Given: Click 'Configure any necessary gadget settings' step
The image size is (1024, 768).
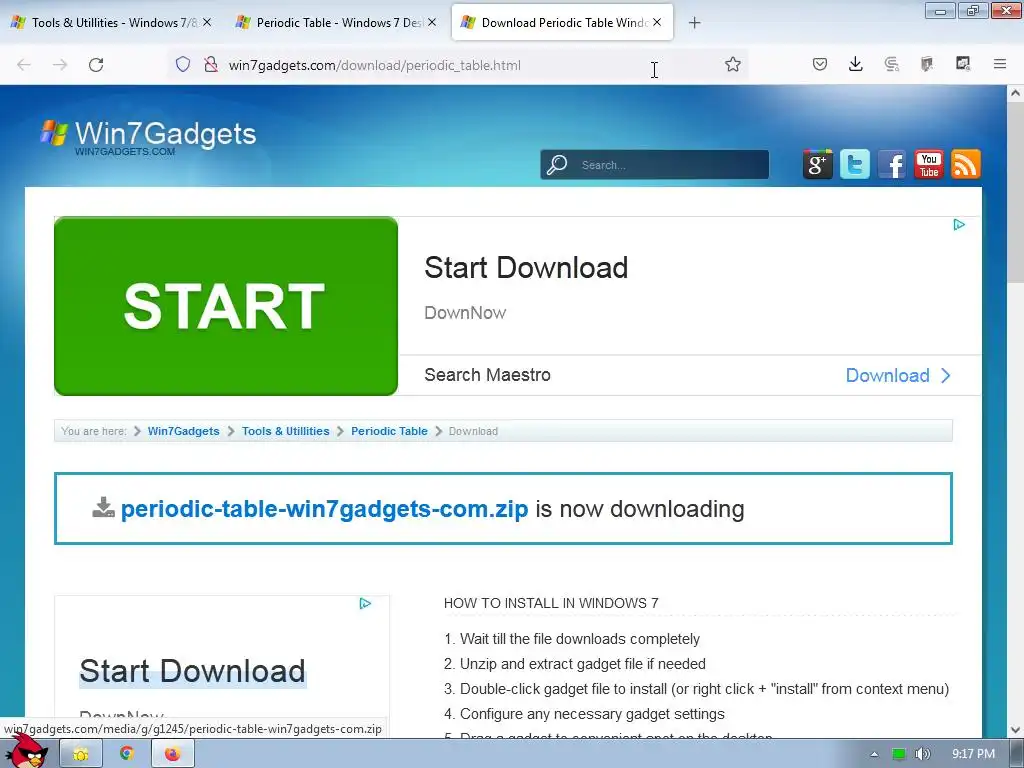Looking at the screenshot, I should pos(592,714).
